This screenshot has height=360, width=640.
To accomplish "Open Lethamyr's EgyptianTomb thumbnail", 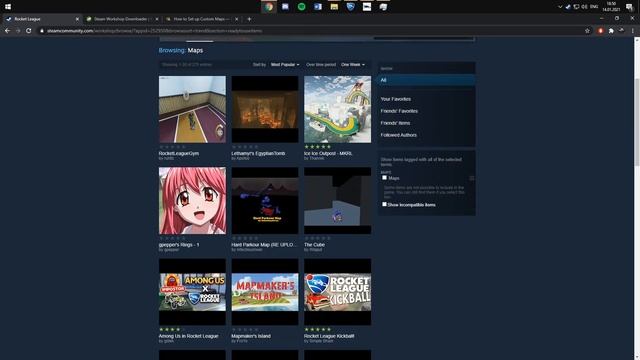I will click(265, 109).
